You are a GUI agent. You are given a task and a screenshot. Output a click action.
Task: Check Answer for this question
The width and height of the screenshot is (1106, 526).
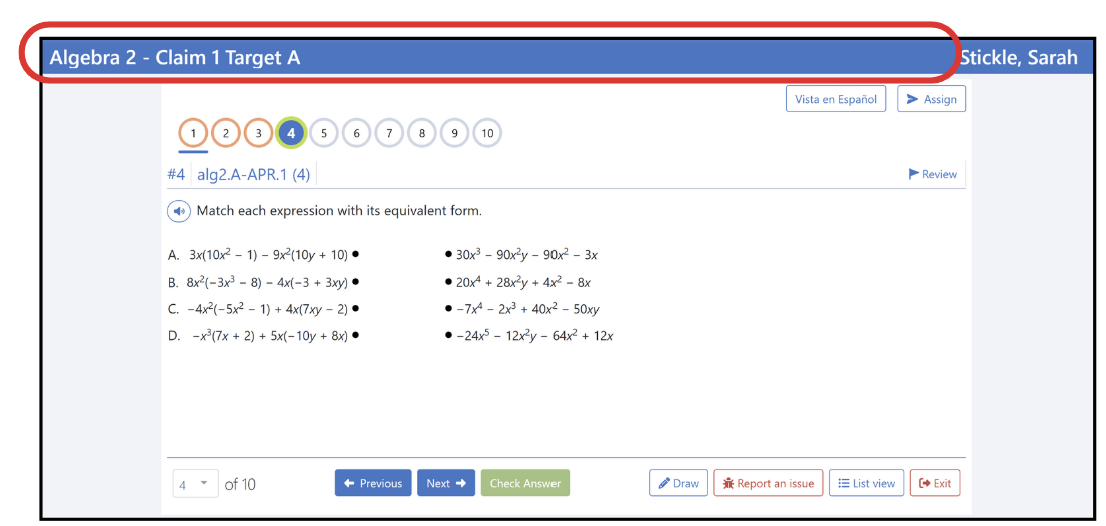[x=525, y=483]
